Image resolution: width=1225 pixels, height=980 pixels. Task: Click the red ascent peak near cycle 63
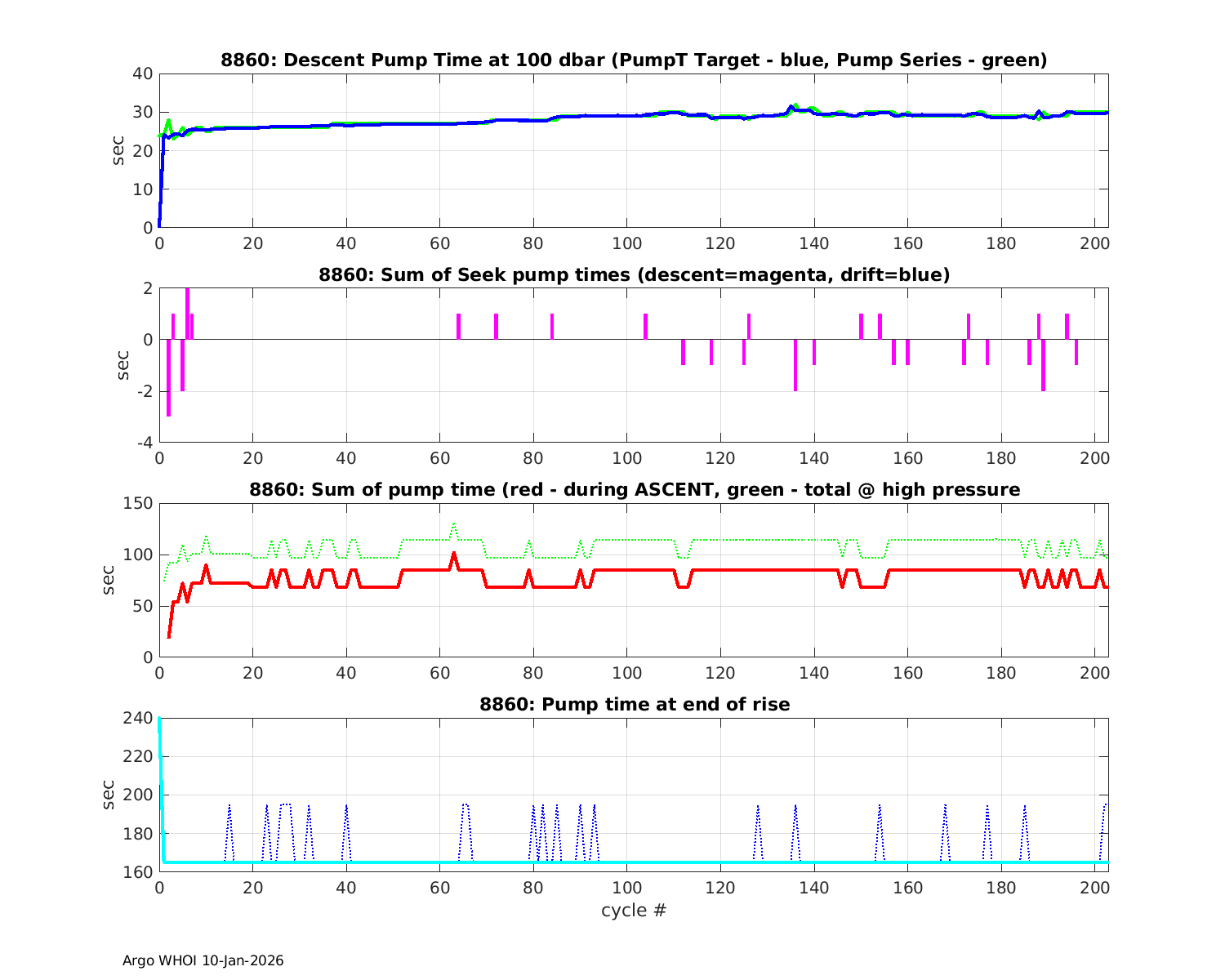[x=454, y=555]
